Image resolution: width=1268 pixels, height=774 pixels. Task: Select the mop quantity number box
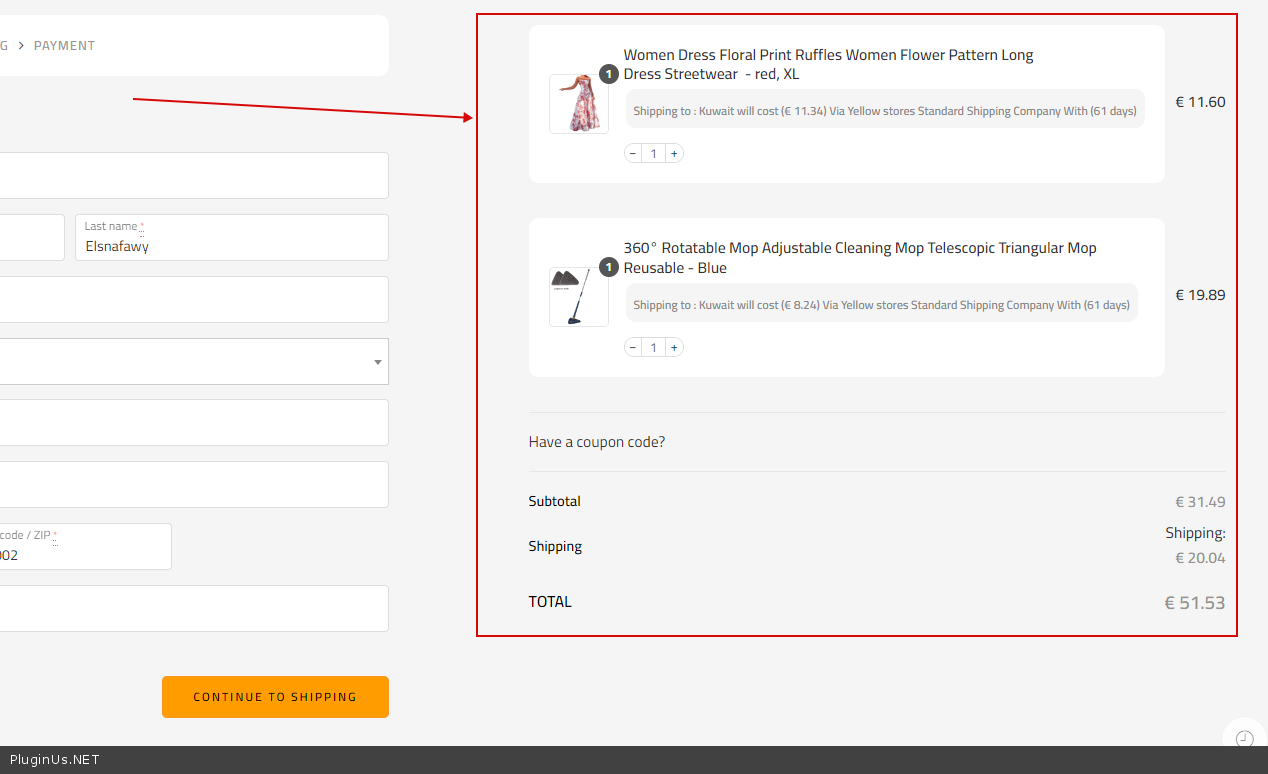pos(654,348)
